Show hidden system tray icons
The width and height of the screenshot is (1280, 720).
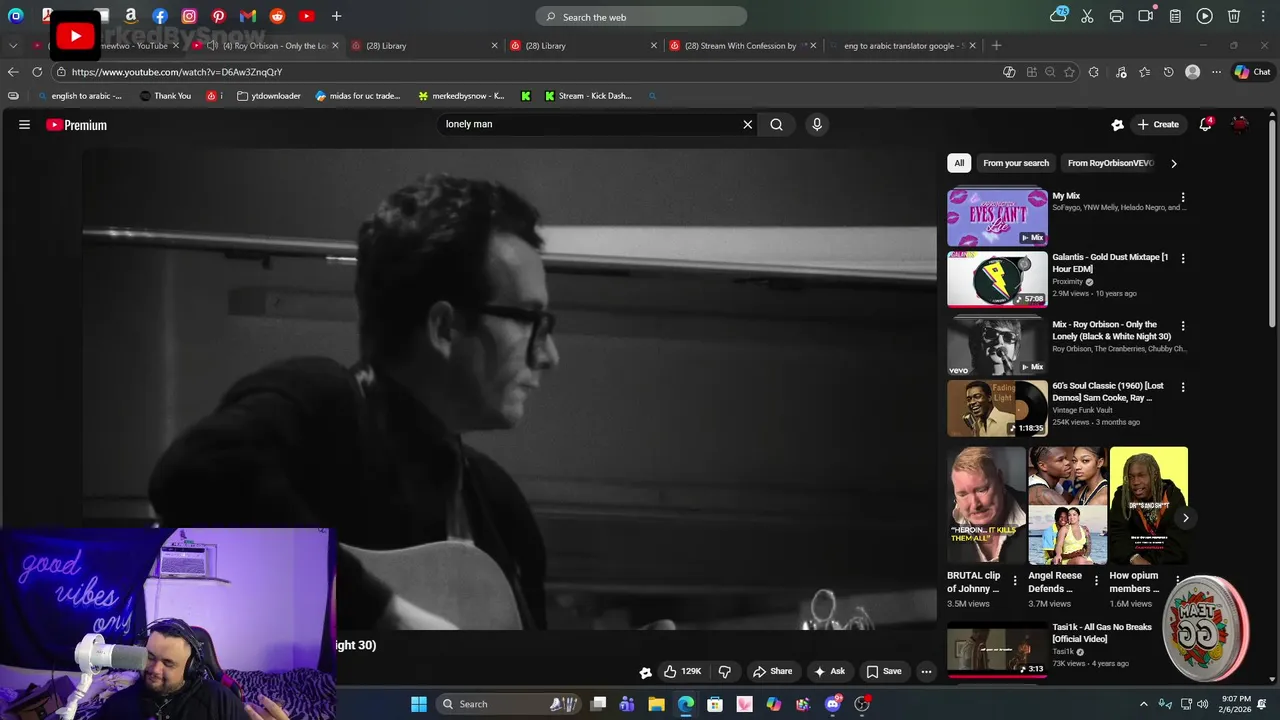[1144, 704]
